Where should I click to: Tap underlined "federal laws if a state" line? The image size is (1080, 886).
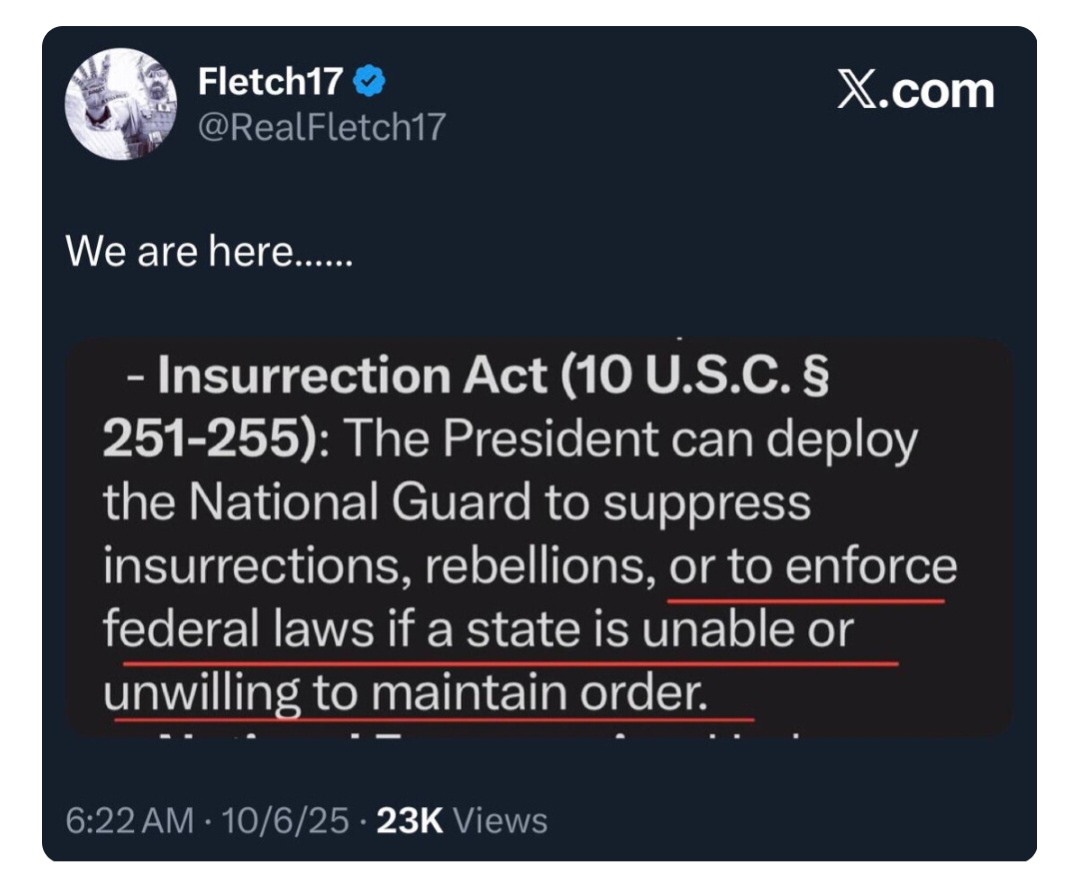point(368,631)
